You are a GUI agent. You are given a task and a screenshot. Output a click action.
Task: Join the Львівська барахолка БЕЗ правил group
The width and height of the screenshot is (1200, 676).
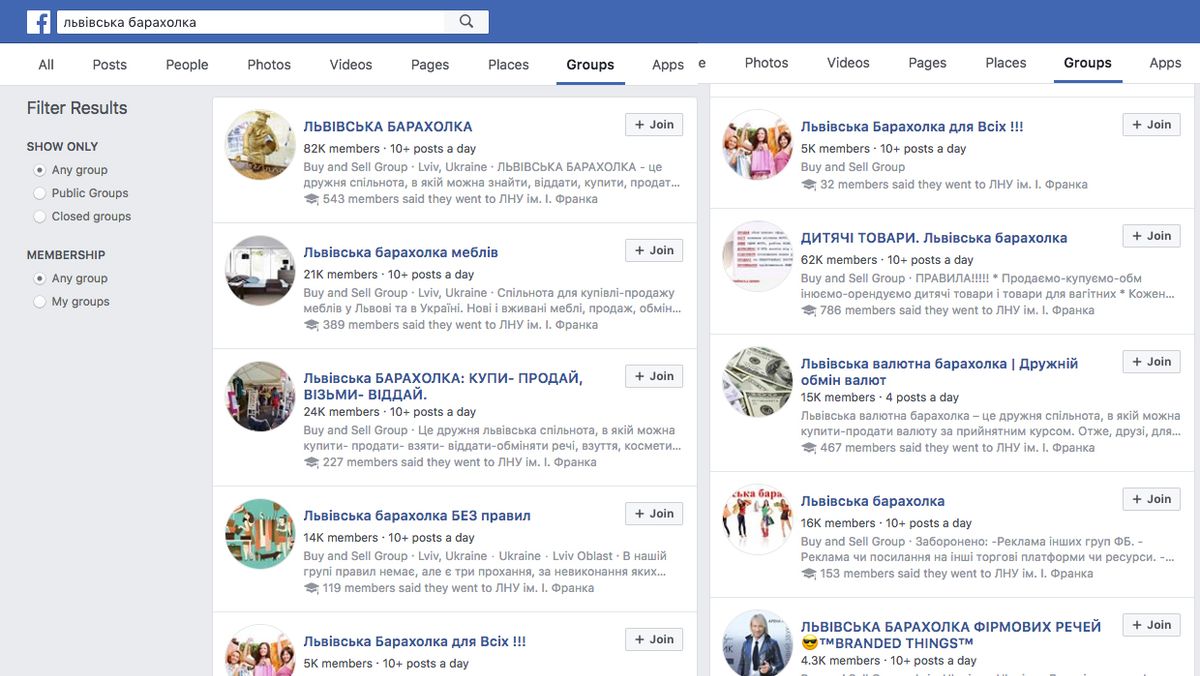654,514
